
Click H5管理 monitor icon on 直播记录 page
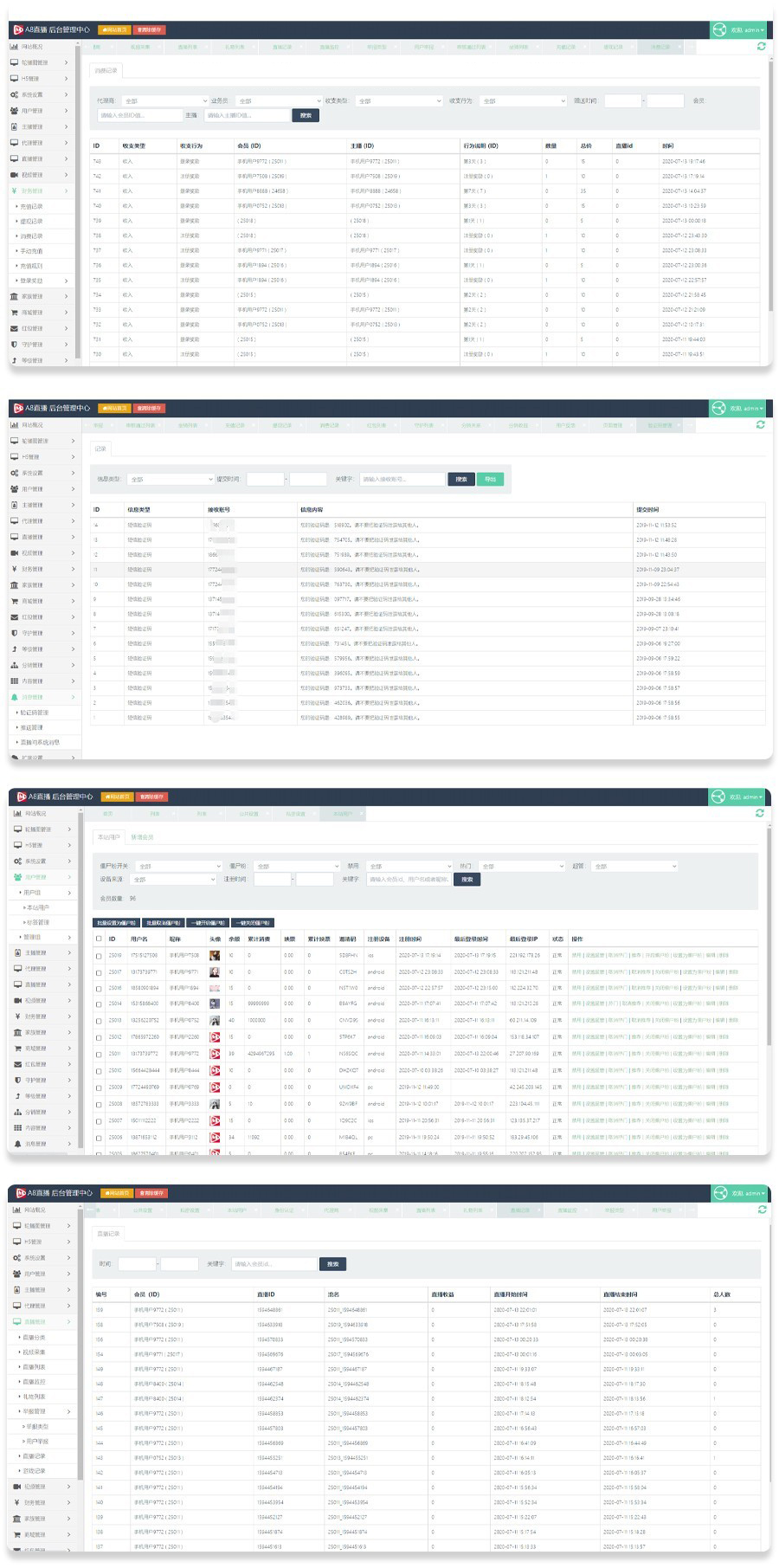click(x=17, y=1242)
